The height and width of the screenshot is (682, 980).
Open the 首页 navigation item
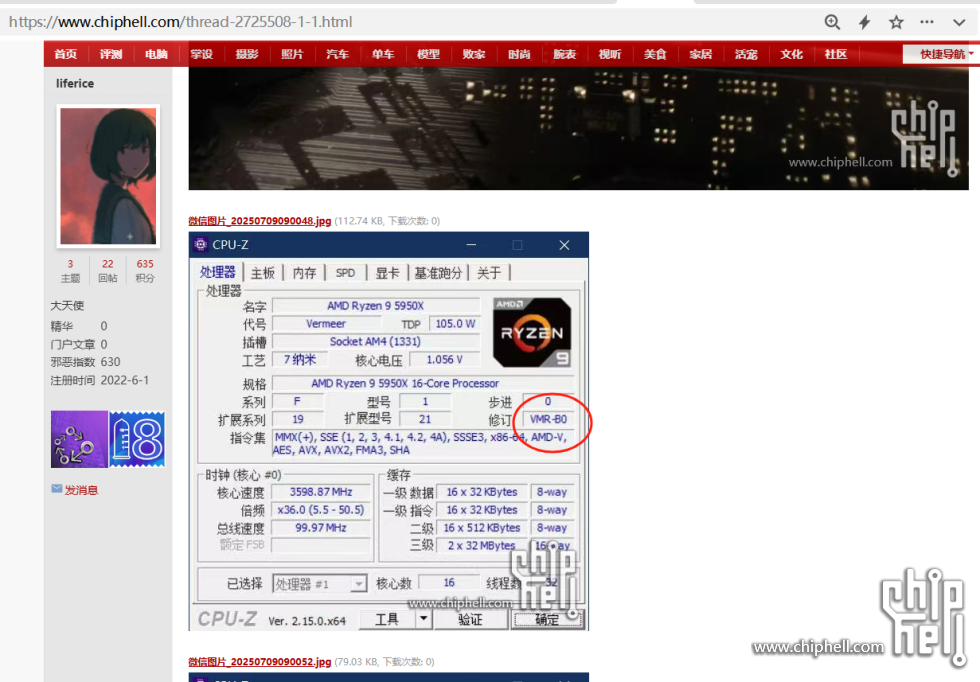[x=65, y=54]
